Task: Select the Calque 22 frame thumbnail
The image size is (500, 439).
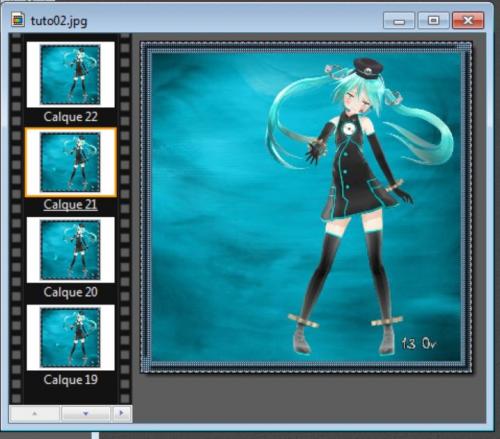Action: (70, 74)
